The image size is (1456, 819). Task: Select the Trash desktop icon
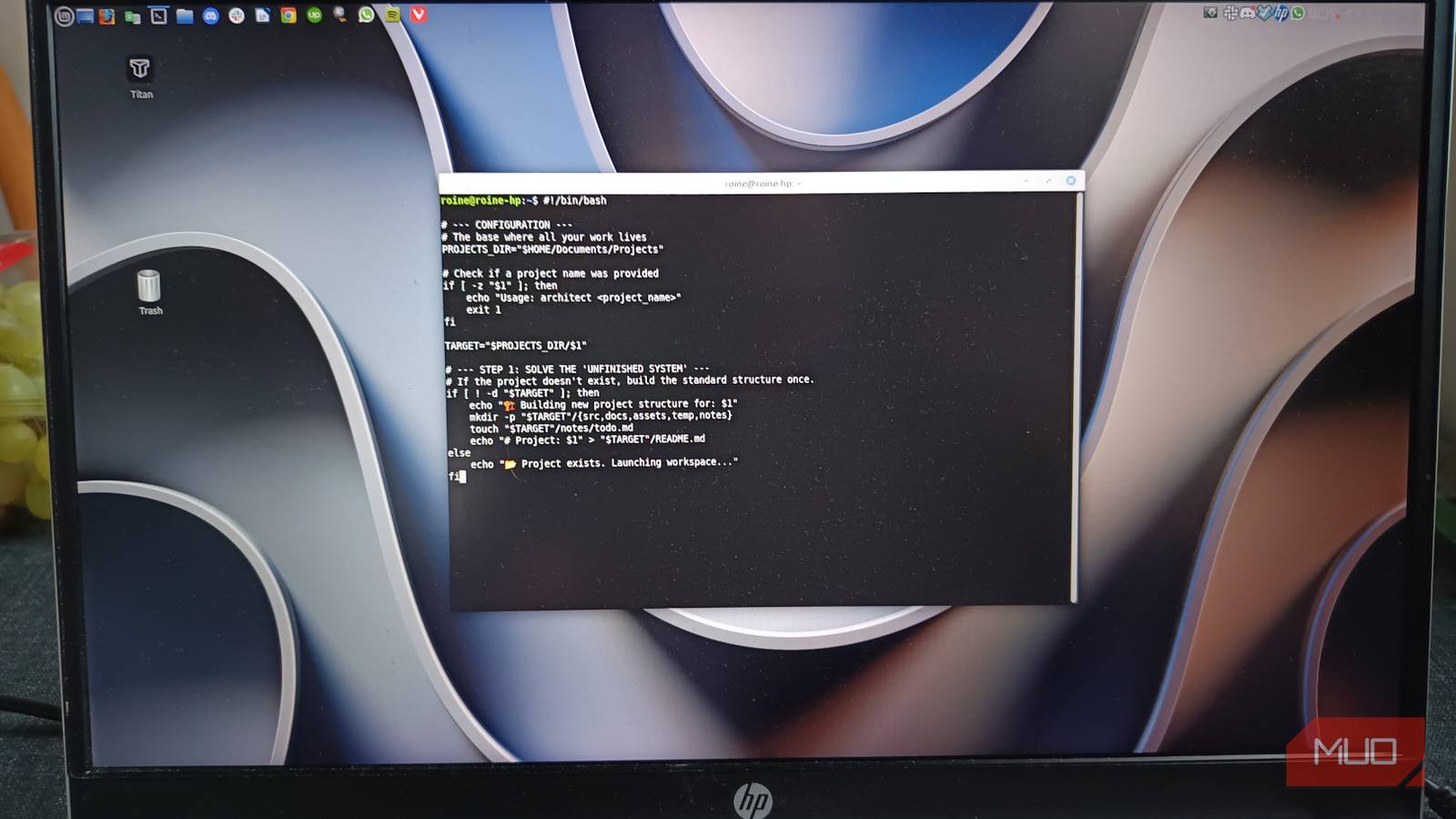pos(149,292)
